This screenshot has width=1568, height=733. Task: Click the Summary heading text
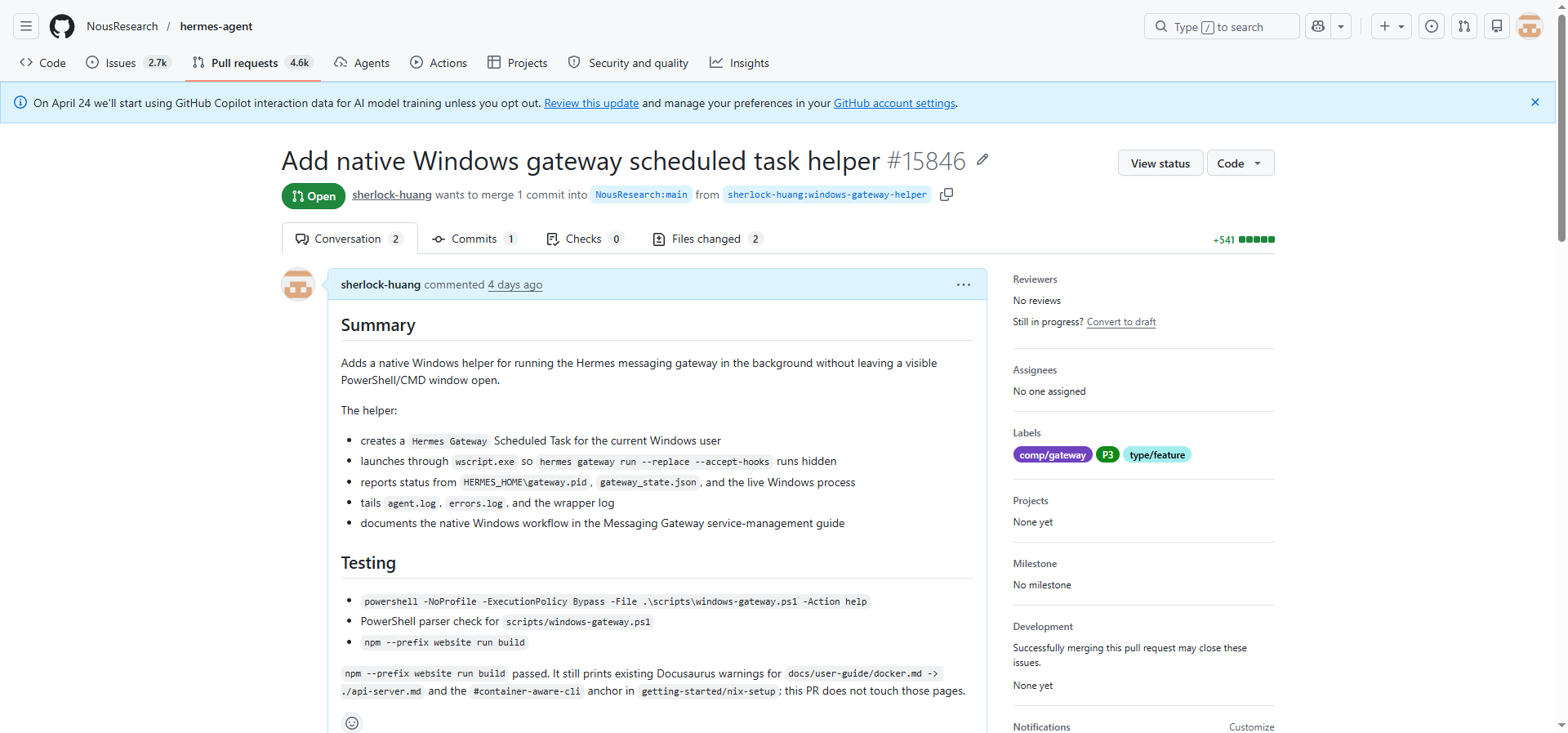[x=378, y=325]
